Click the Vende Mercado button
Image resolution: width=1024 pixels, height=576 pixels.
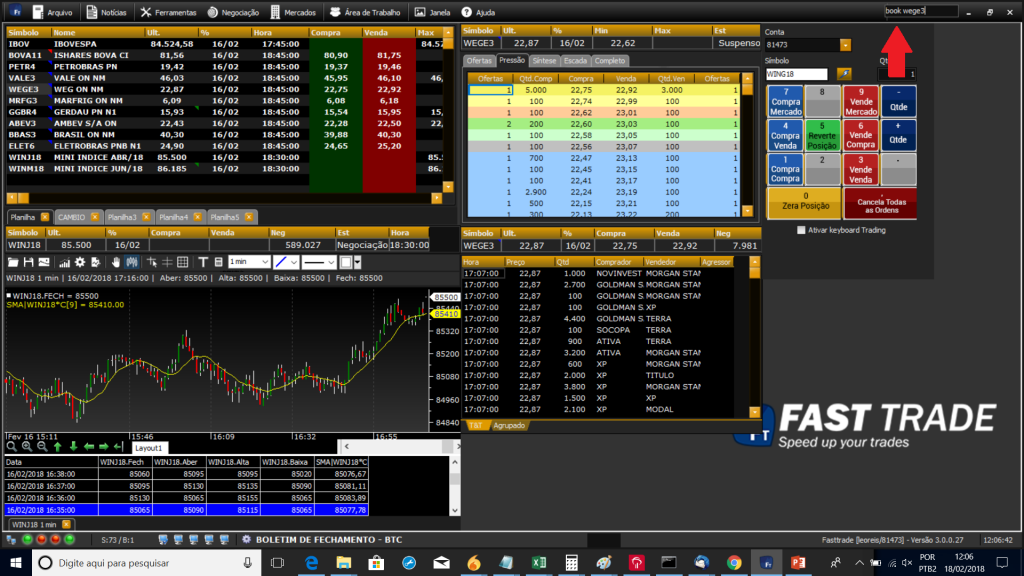pos(861,102)
